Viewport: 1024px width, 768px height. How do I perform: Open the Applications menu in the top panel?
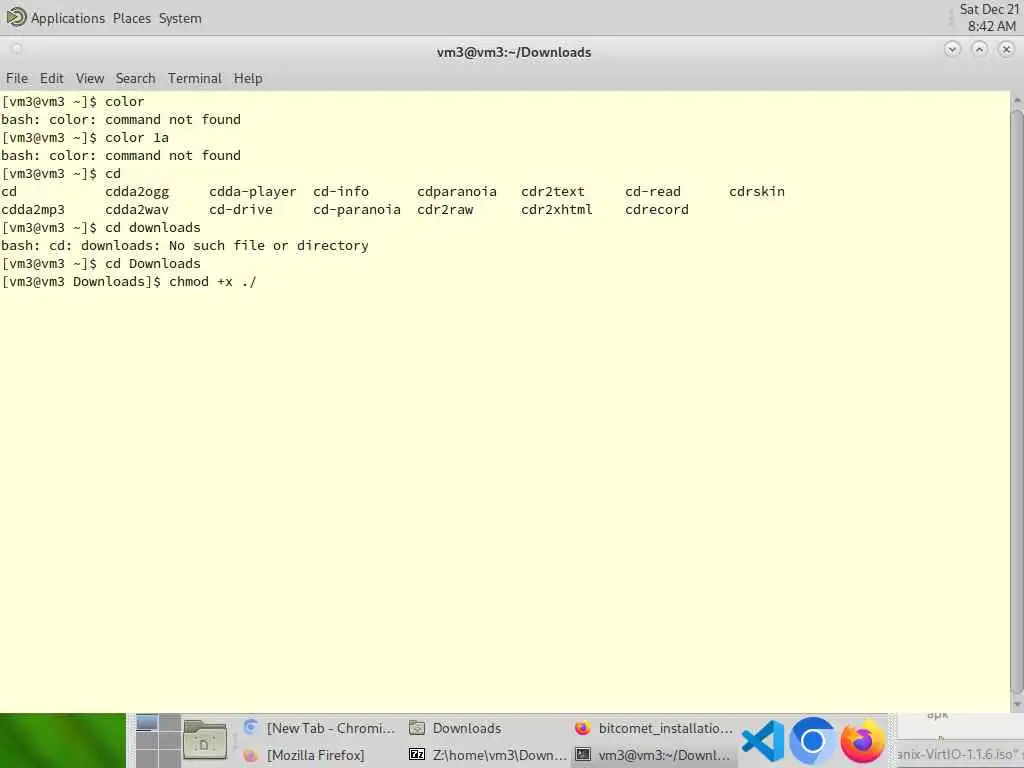pos(68,18)
